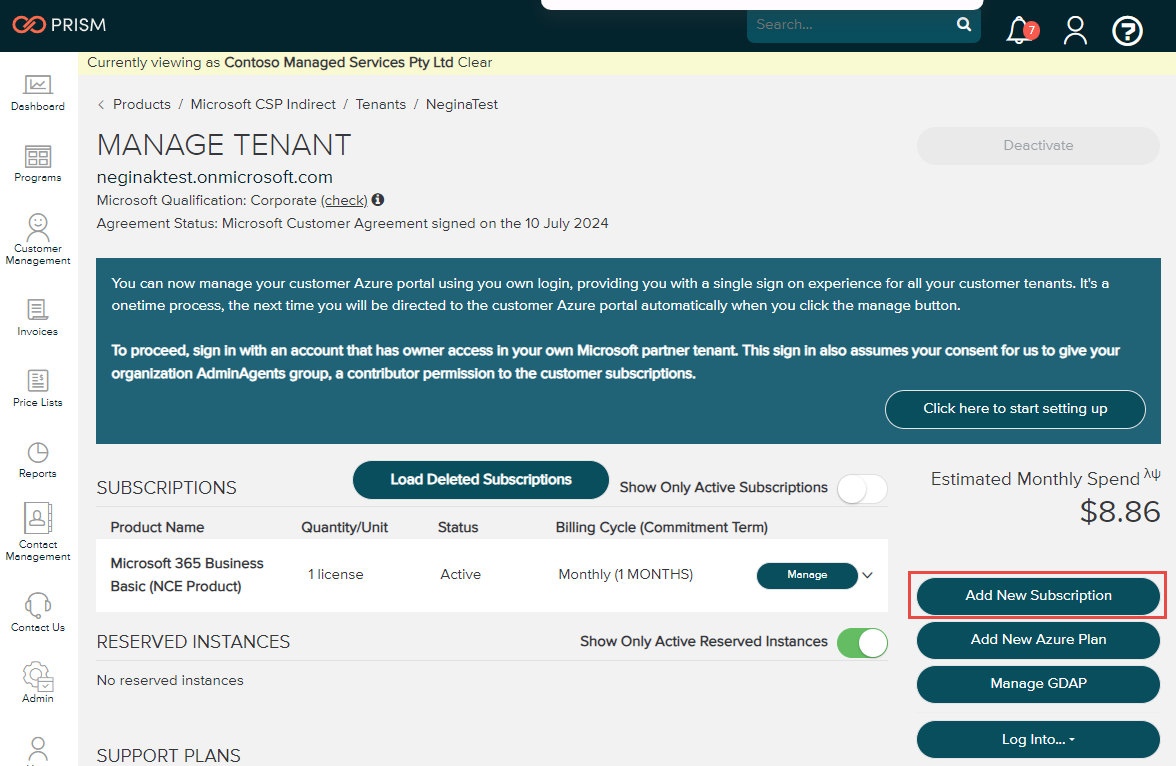Open the check link beside Corporate qualification
The height and width of the screenshot is (766, 1176).
344,200
